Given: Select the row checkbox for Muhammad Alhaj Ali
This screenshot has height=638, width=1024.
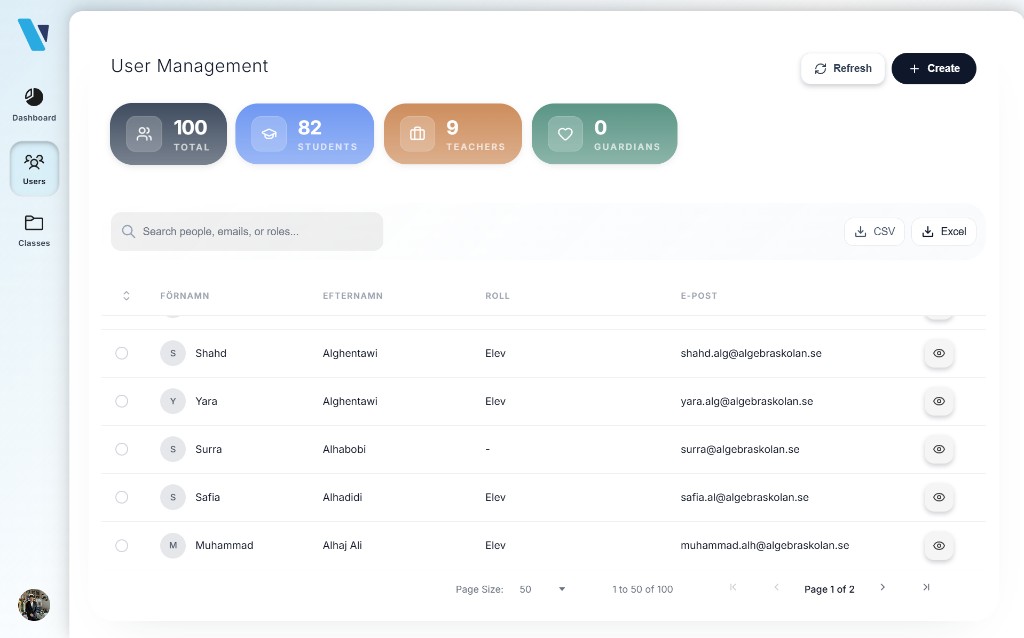Looking at the screenshot, I should click(122, 545).
